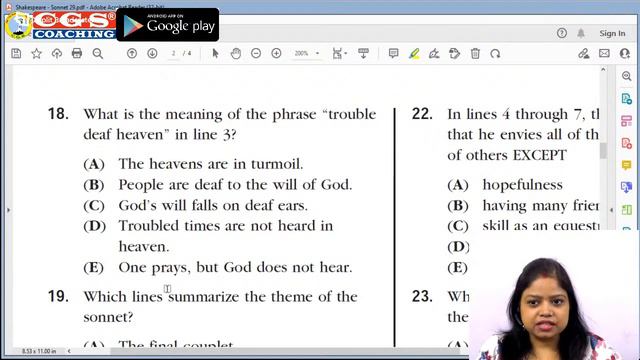The width and height of the screenshot is (640, 360).
Task: Click answer (B) People are deaf to will of God
Action: (x=218, y=185)
